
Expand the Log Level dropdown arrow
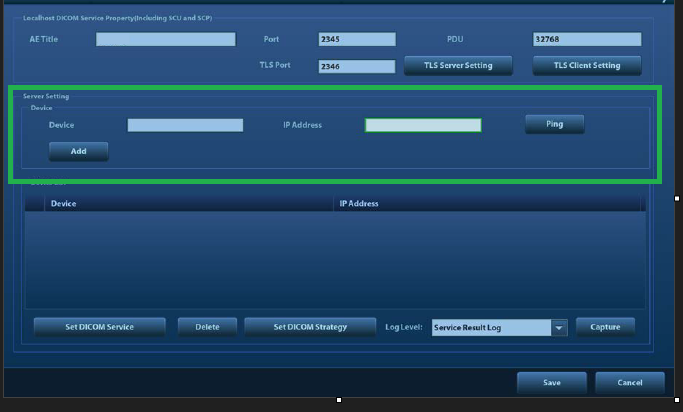tap(559, 328)
